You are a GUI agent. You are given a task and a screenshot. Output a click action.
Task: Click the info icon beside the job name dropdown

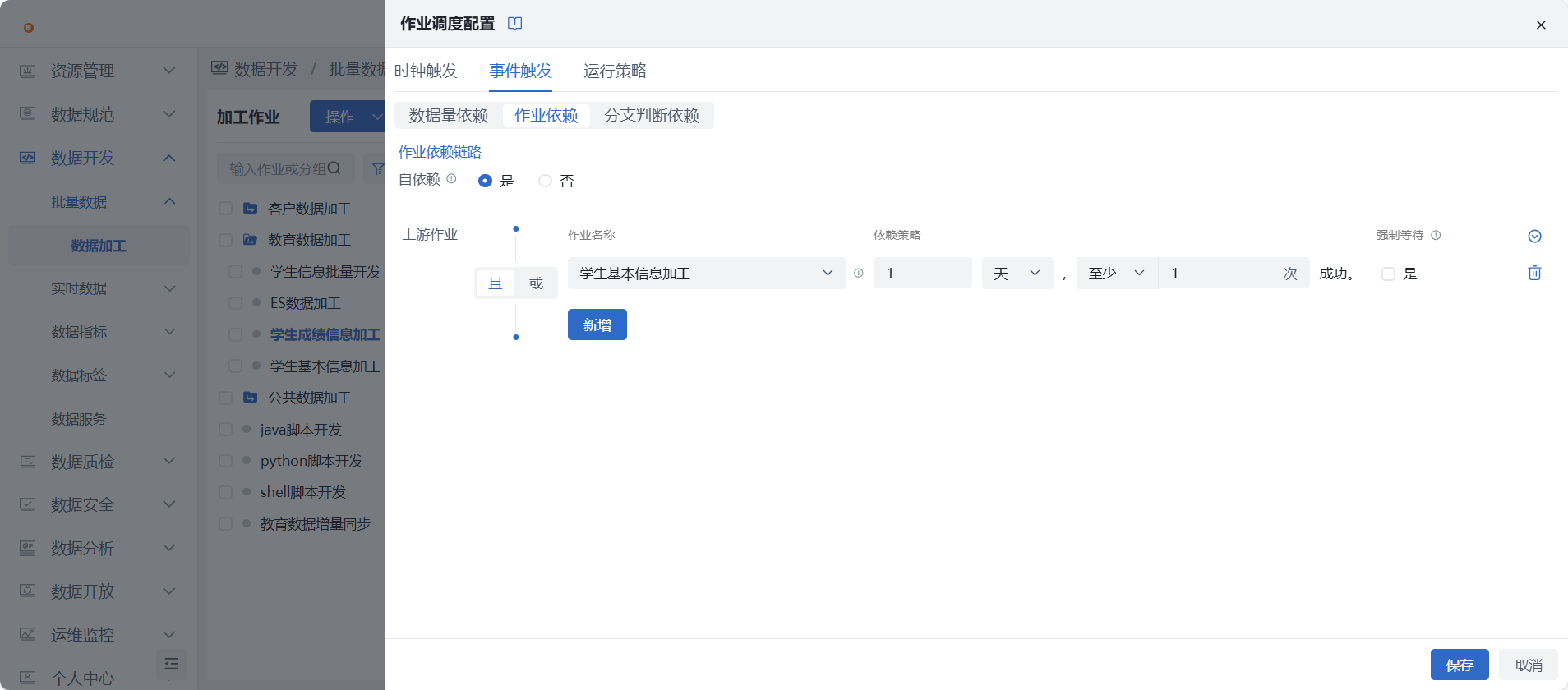pyautogui.click(x=858, y=274)
